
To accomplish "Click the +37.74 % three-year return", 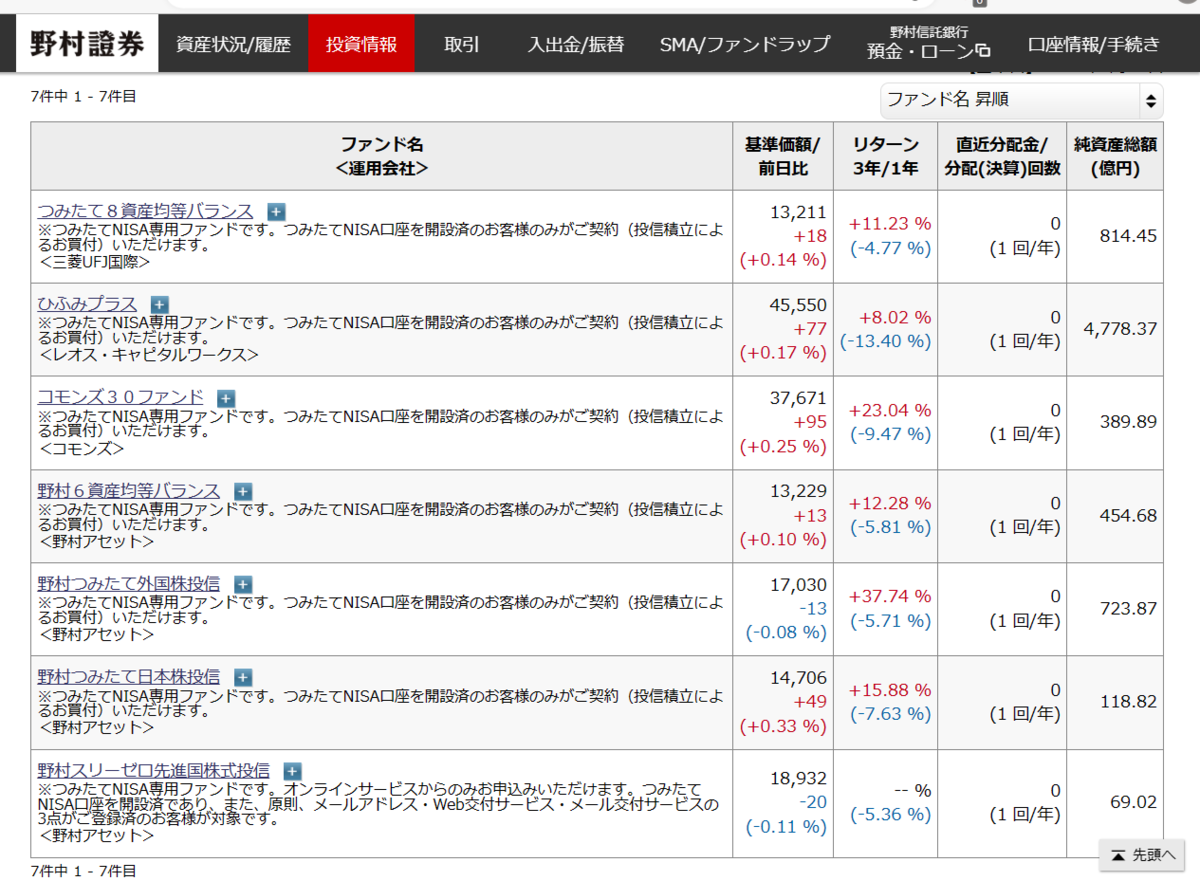I will tap(890, 596).
